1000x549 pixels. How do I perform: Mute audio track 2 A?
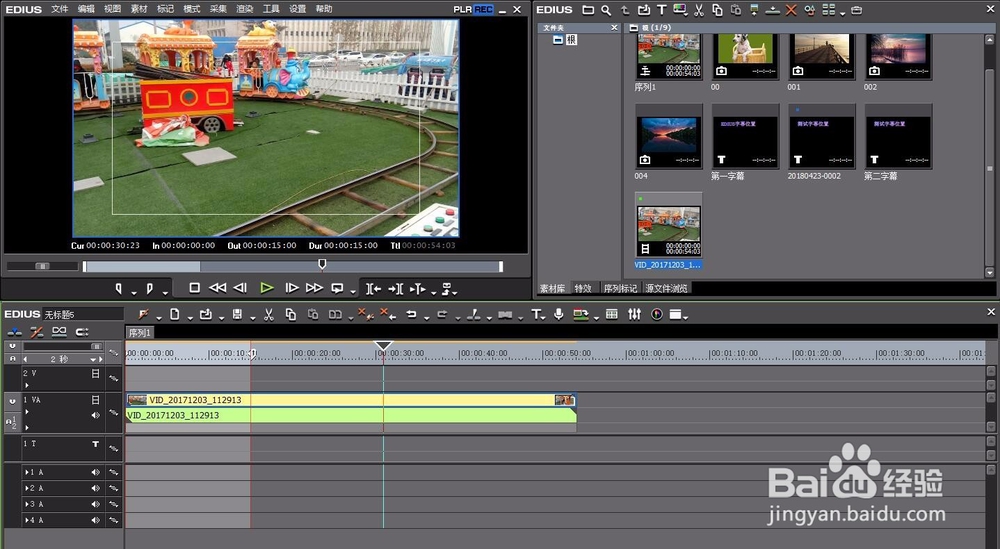(x=96, y=488)
